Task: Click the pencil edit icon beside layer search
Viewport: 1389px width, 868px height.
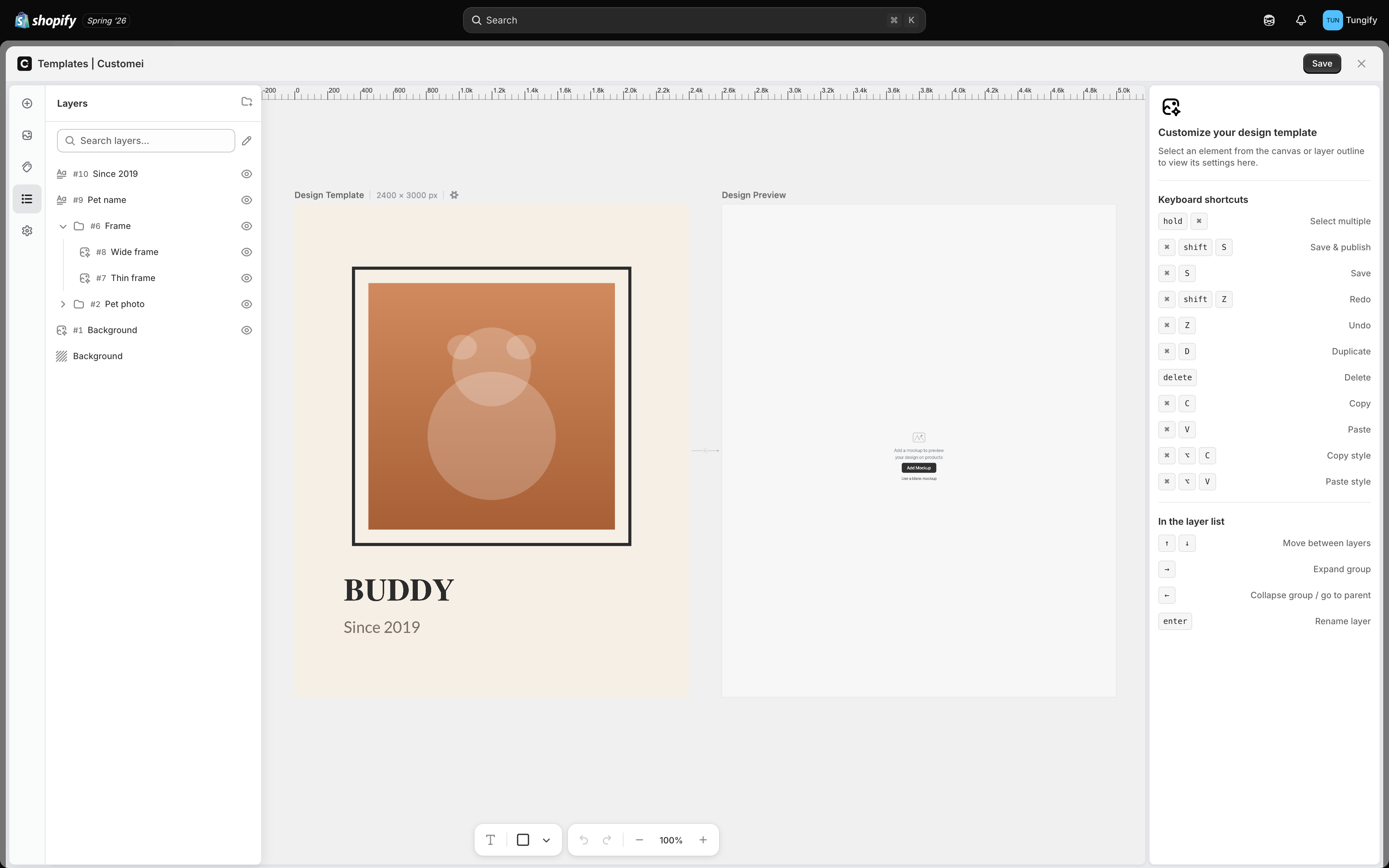Action: [x=247, y=141]
